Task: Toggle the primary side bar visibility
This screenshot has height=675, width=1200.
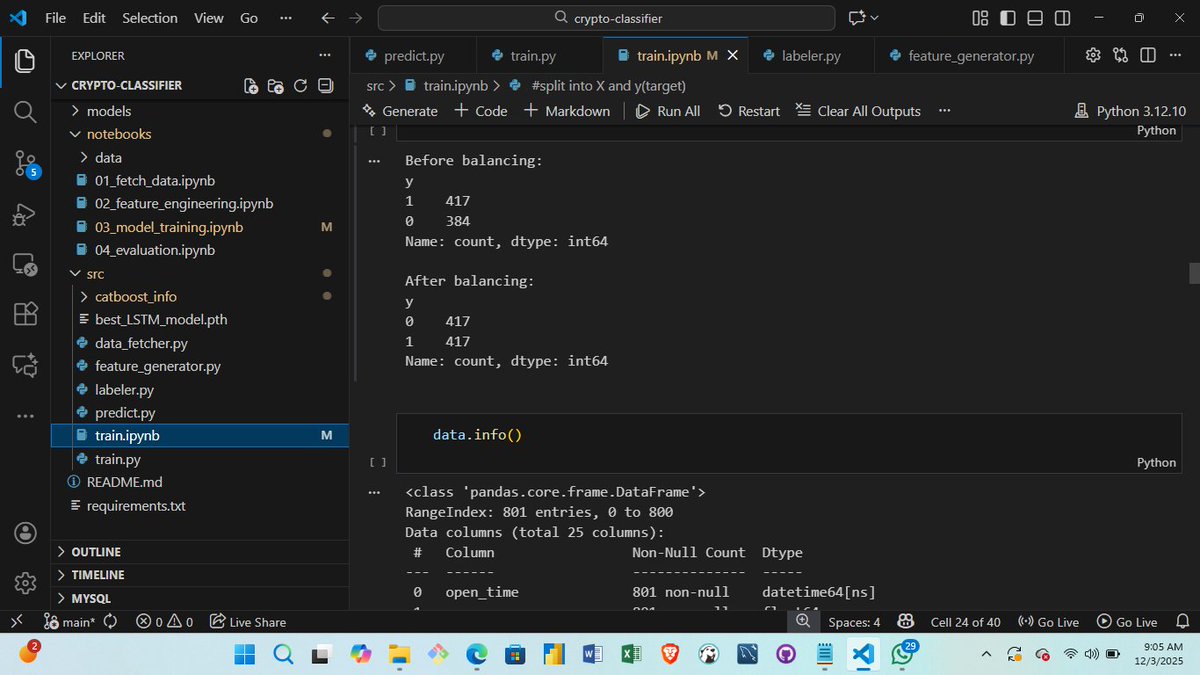Action: pyautogui.click(x=1007, y=17)
